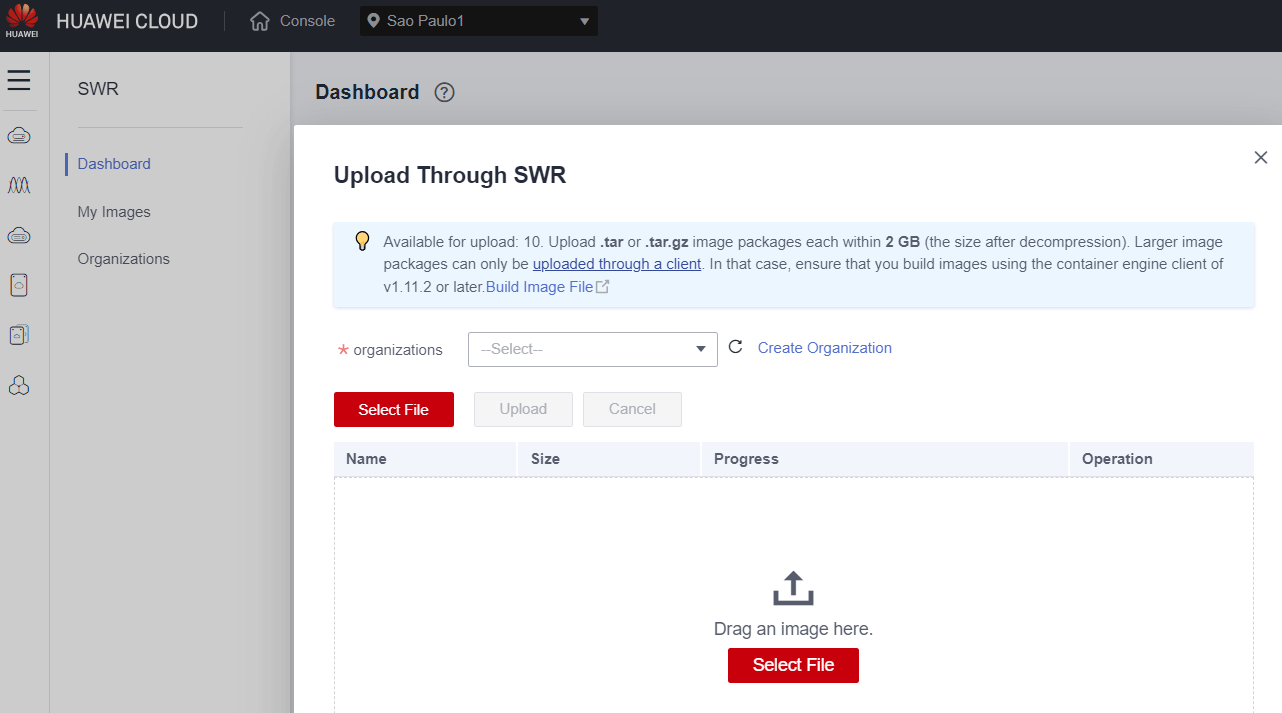Click the stacked images icon in sidebar
Viewport: 1282px width, 713px height.
point(19,334)
